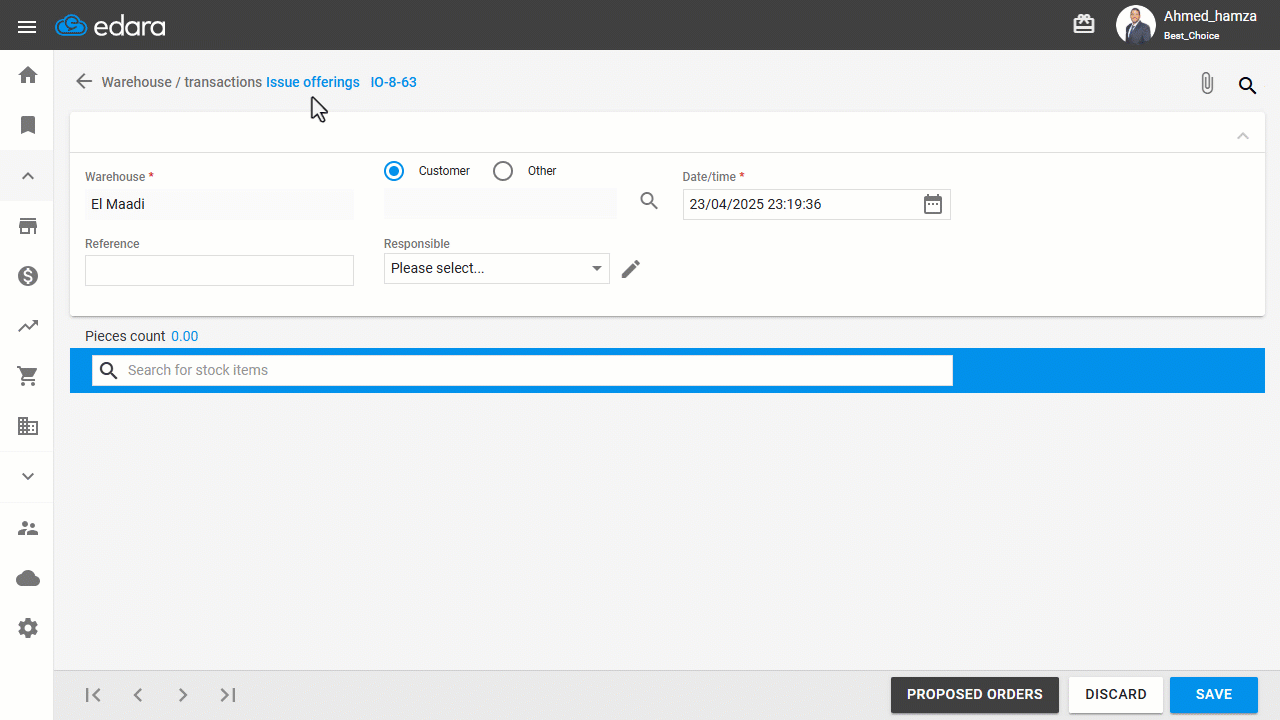Click the Warehouse field El Maadi
This screenshot has height=720, width=1280.
(x=219, y=204)
